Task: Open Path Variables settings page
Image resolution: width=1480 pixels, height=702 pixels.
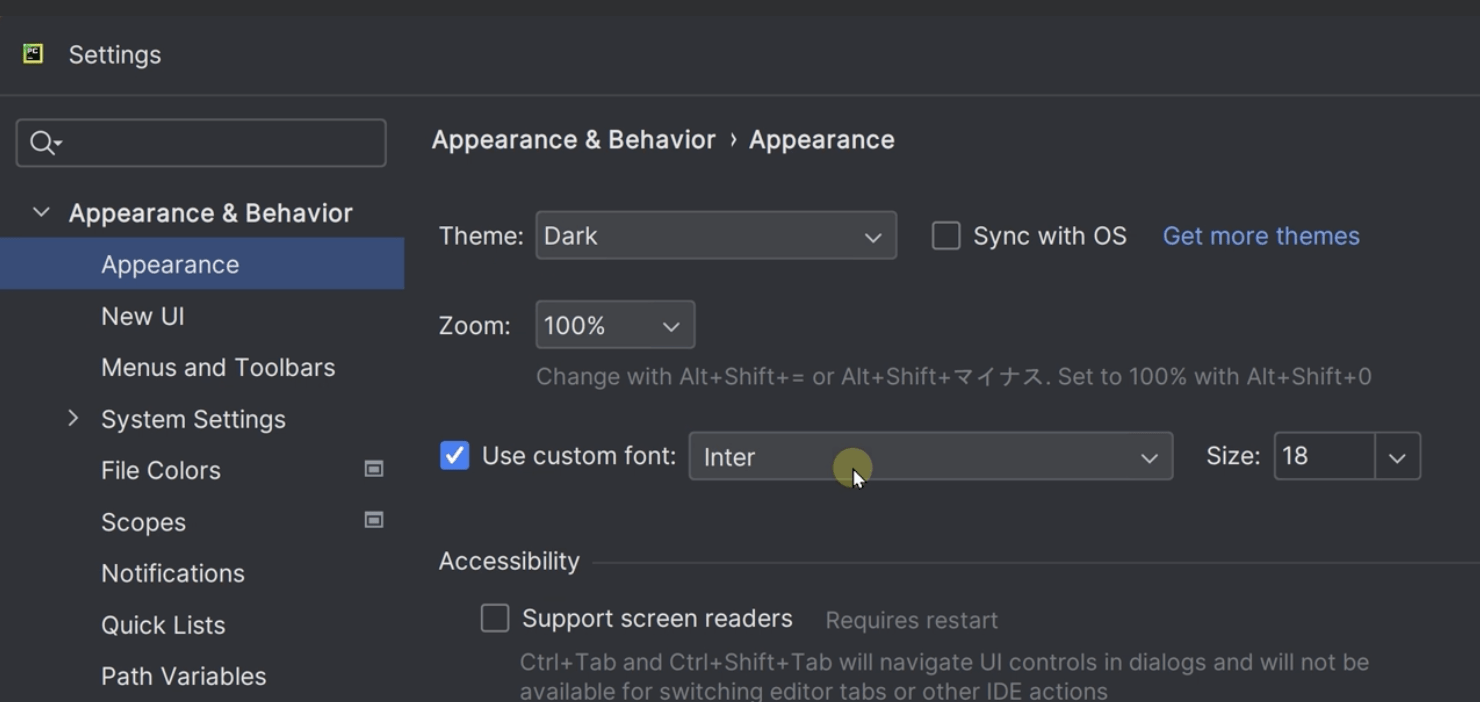Action: (183, 676)
